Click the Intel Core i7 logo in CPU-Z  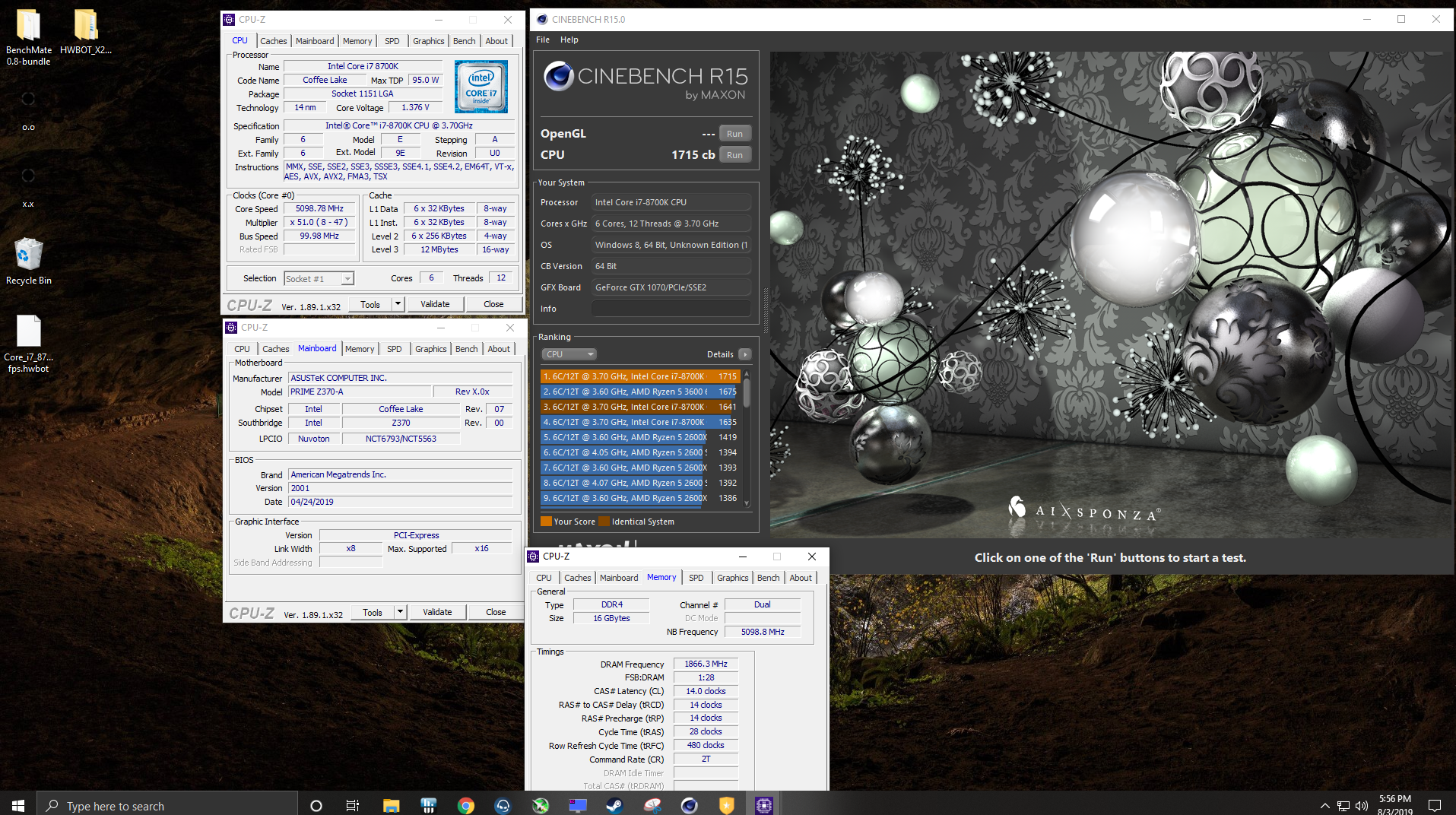(481, 87)
